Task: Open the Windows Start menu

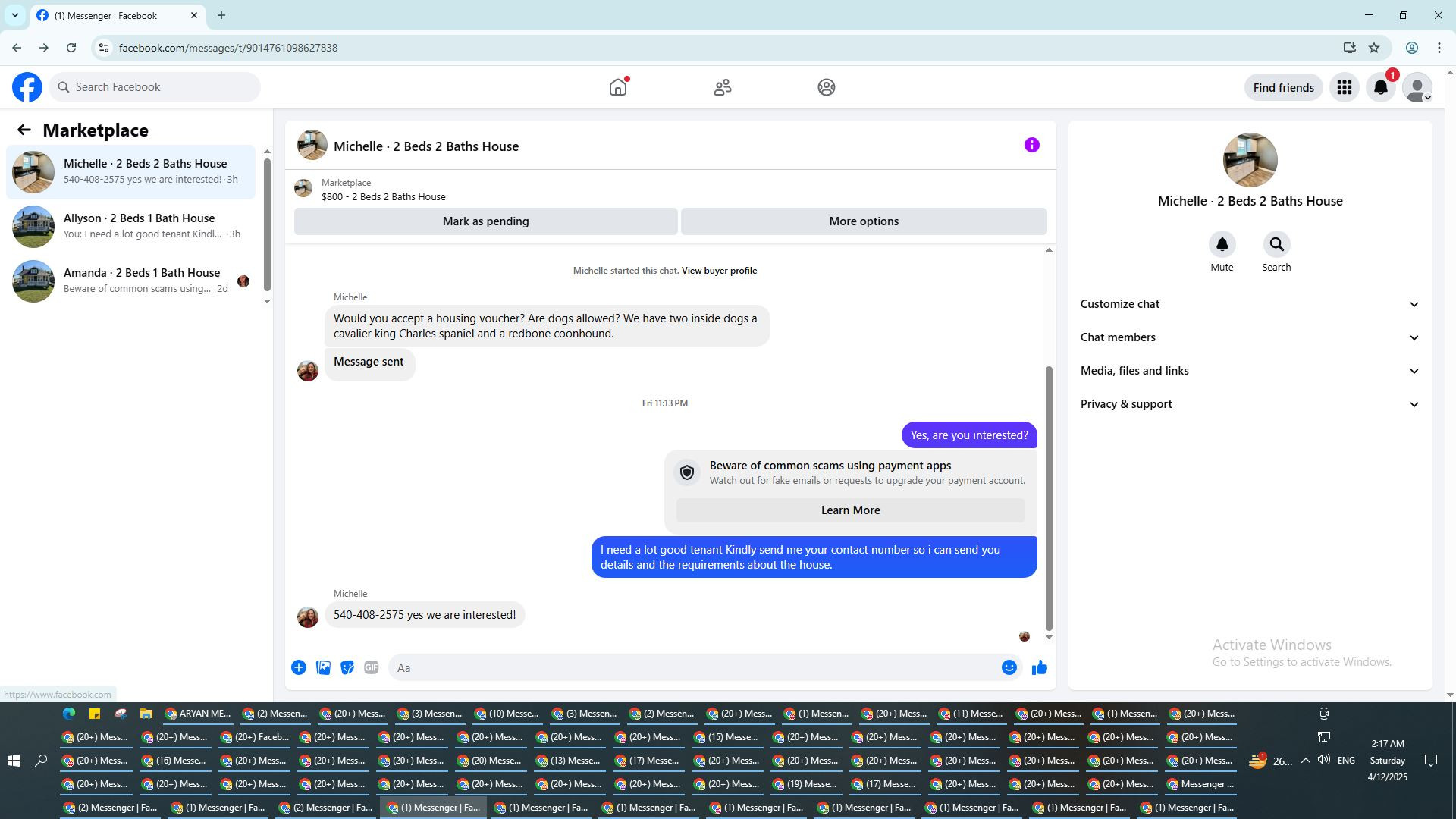Action: tap(14, 761)
